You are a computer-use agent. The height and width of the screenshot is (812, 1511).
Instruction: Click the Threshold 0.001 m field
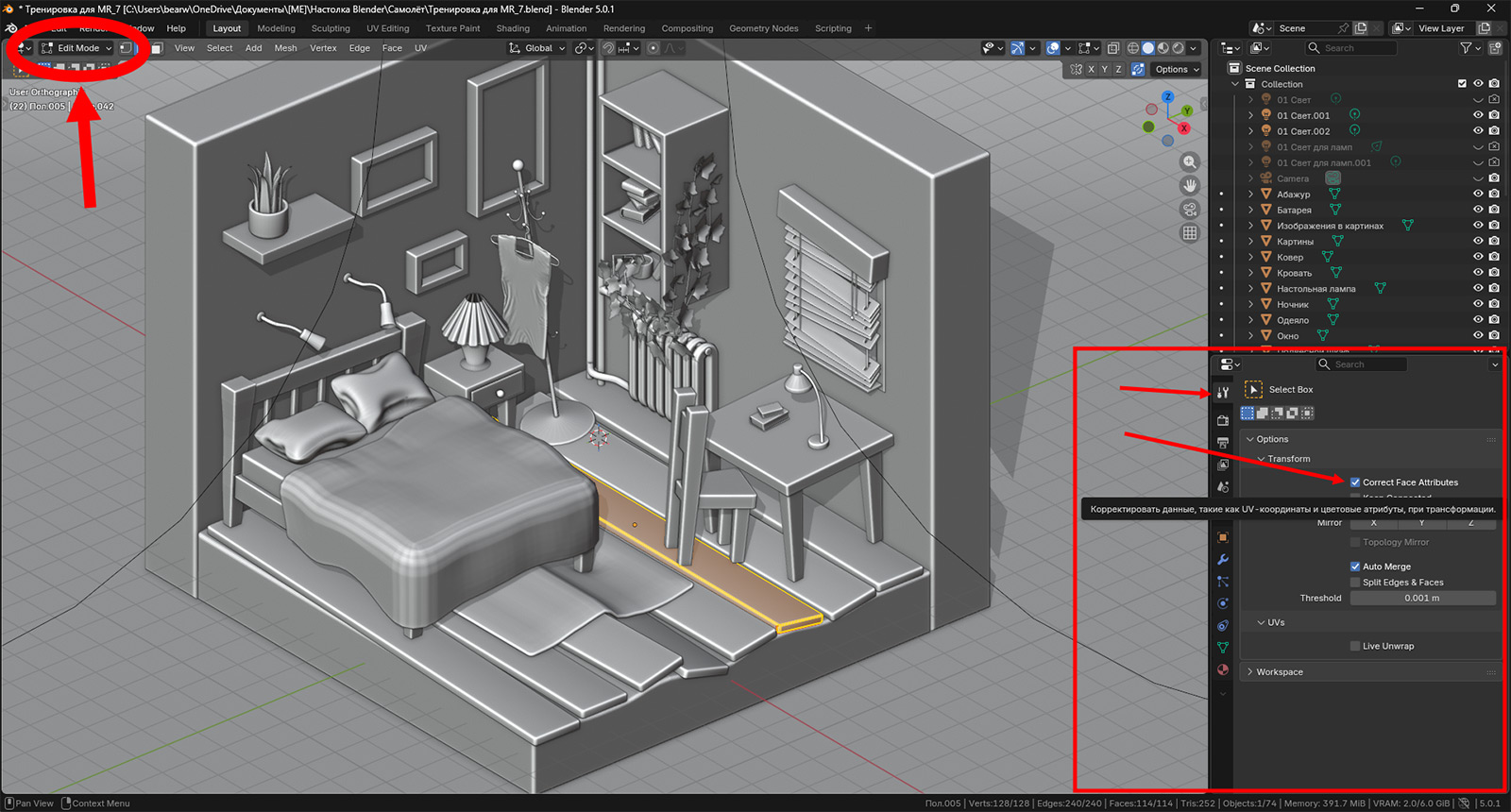pyautogui.click(x=1421, y=599)
